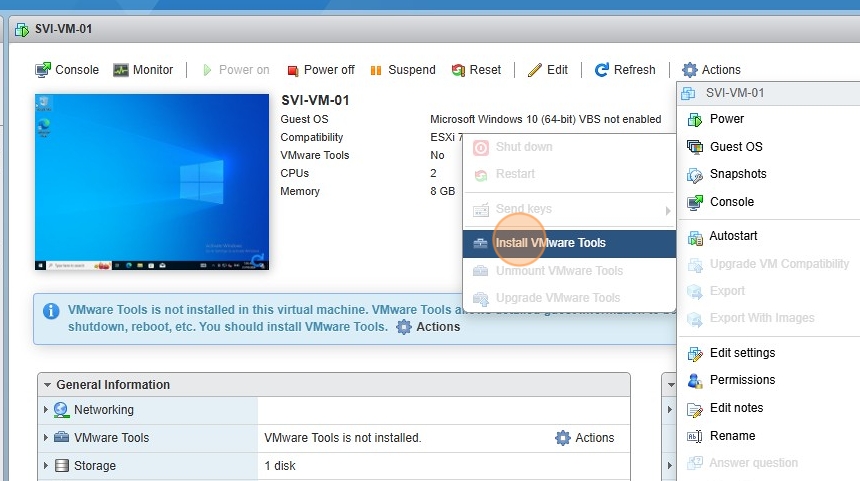Screen dimensions: 860x481
Task: Click the Guest OS value text
Action: tap(546, 119)
